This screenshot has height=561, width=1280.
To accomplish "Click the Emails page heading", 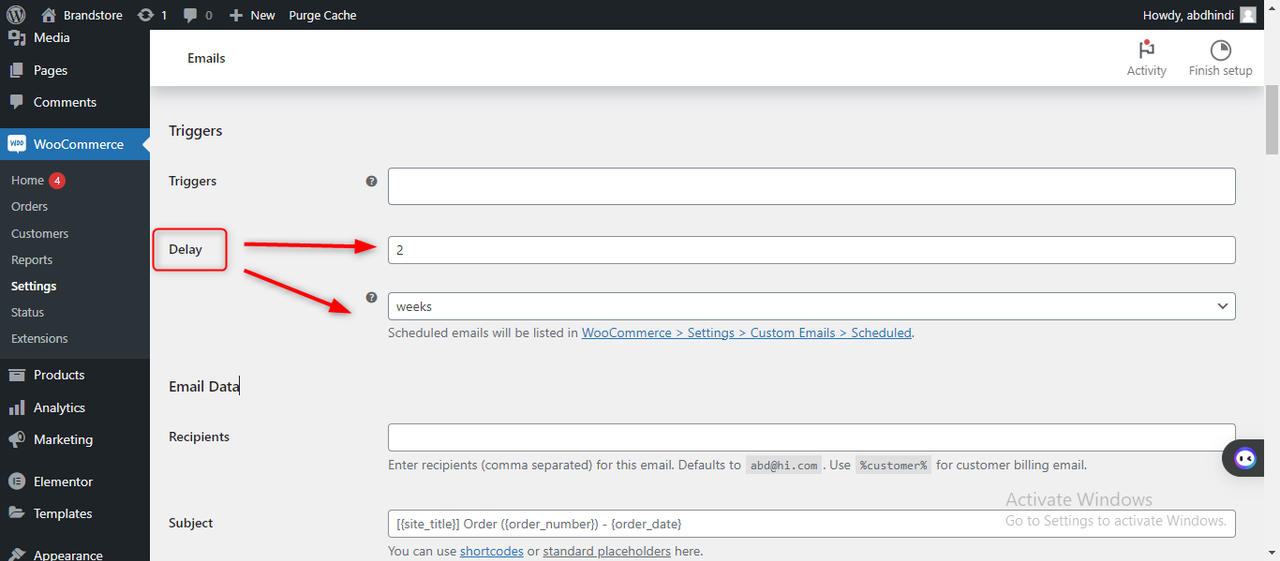I will pos(206,58).
